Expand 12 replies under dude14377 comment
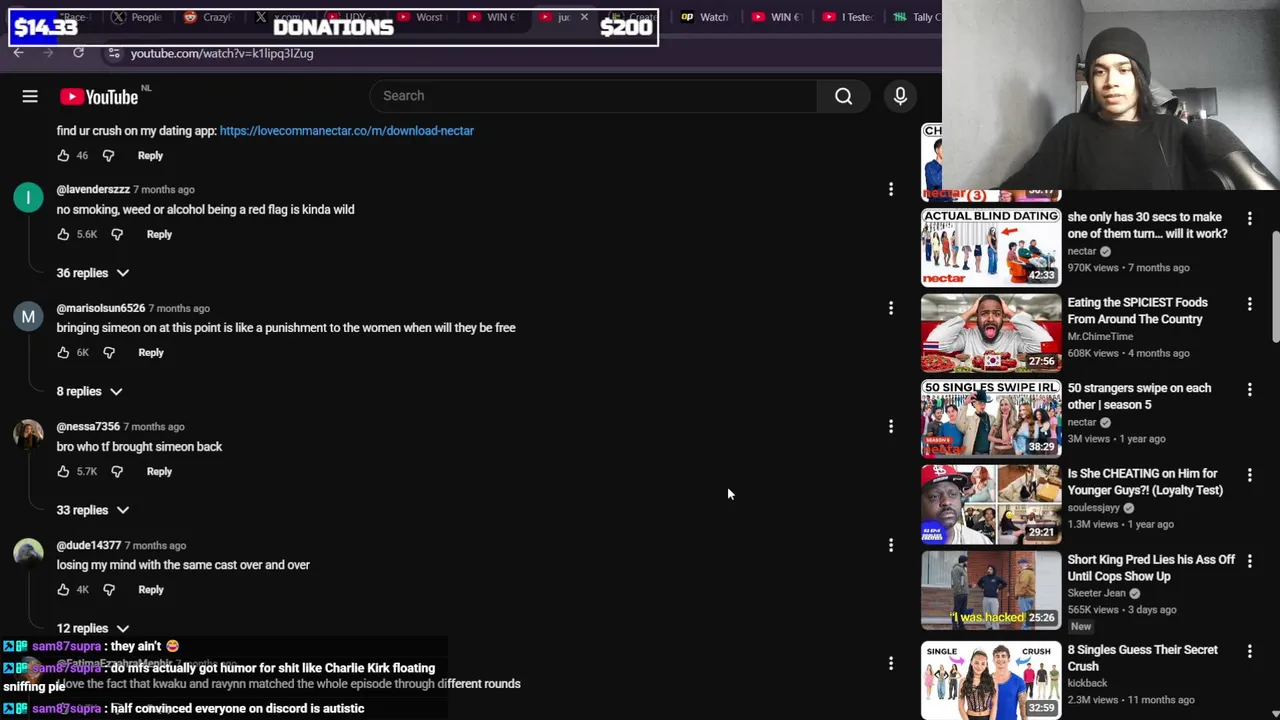Screen dimensions: 1280x720 (x=93, y=628)
